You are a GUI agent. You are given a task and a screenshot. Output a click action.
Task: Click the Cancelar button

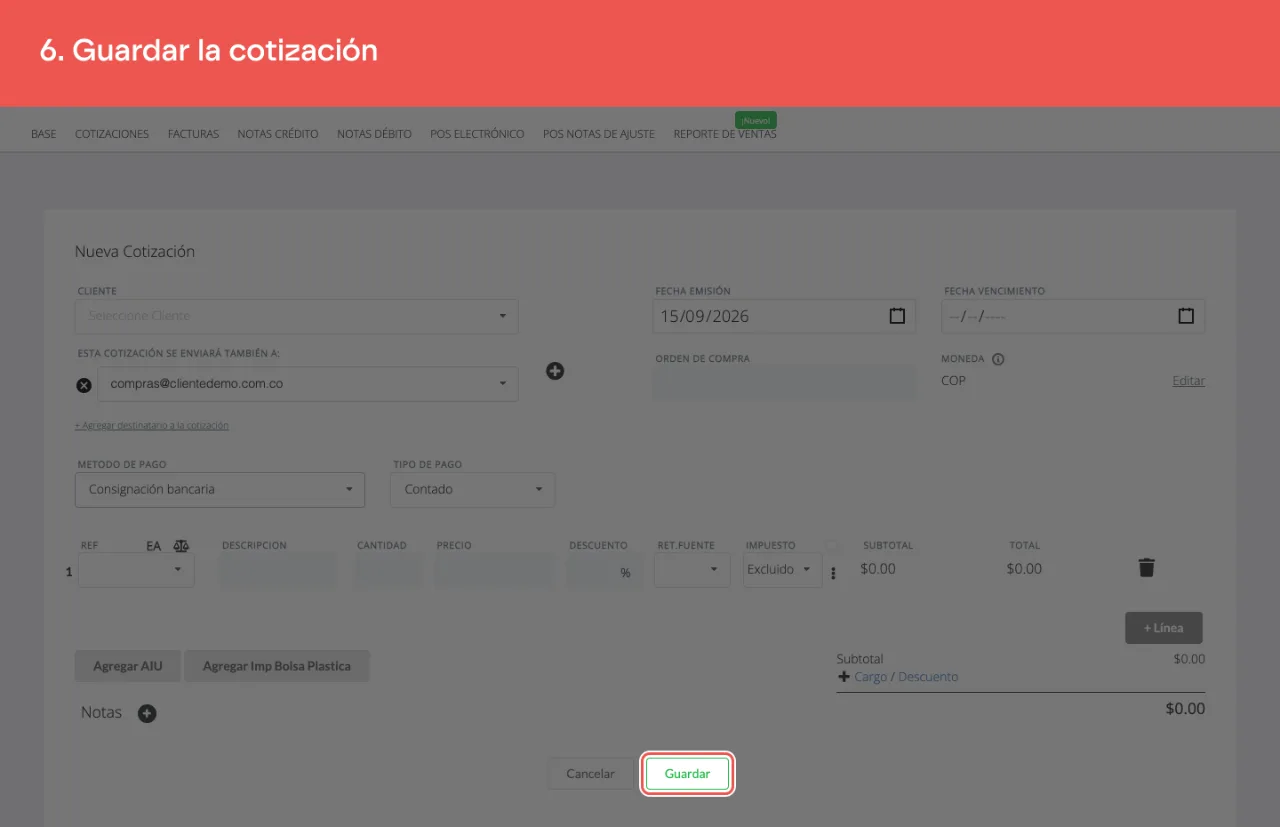[x=590, y=774]
